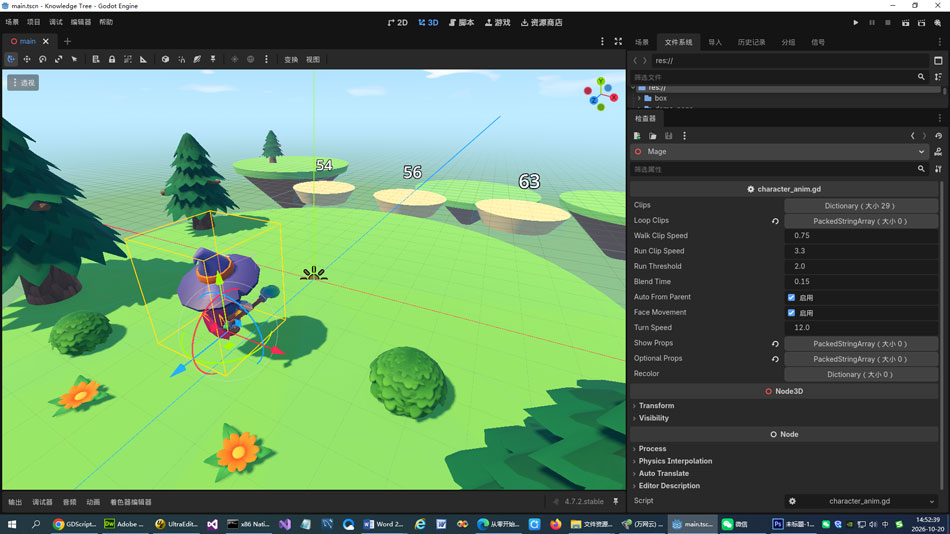The width and height of the screenshot is (950, 534).
Task: Click the 3D orientation axis gizmo
Action: coord(600,94)
